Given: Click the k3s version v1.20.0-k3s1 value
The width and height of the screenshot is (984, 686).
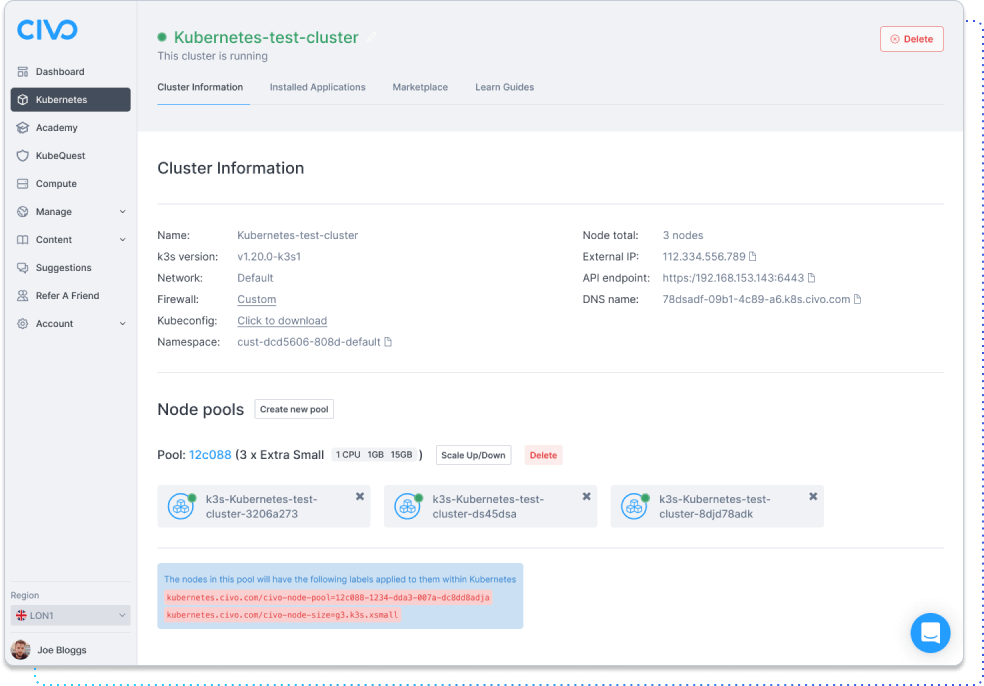Looking at the screenshot, I should (x=269, y=257).
